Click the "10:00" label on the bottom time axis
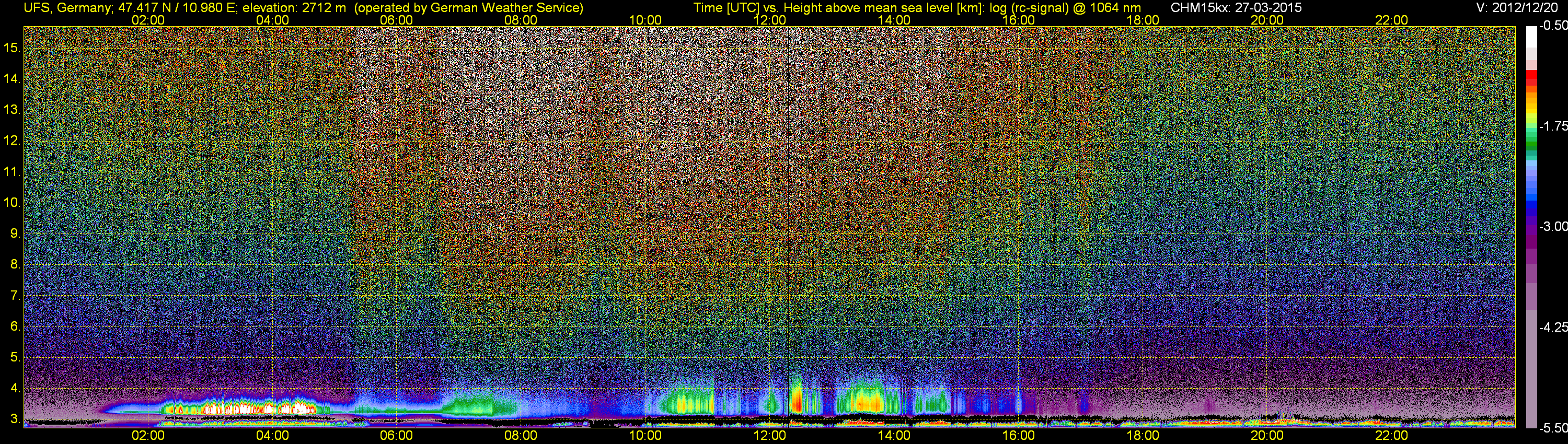The image size is (1568, 444). (645, 436)
